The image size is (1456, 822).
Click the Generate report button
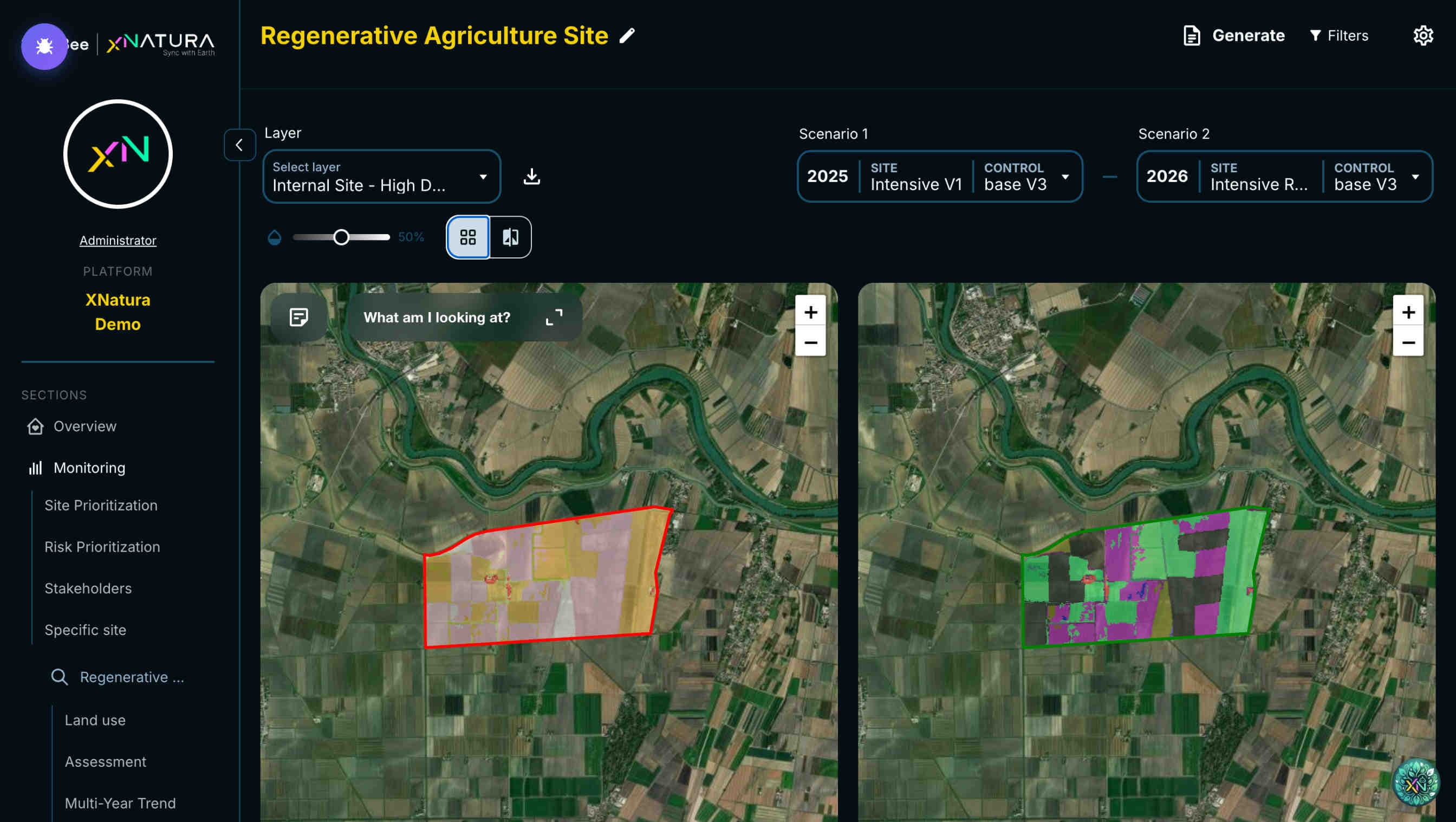click(1234, 36)
